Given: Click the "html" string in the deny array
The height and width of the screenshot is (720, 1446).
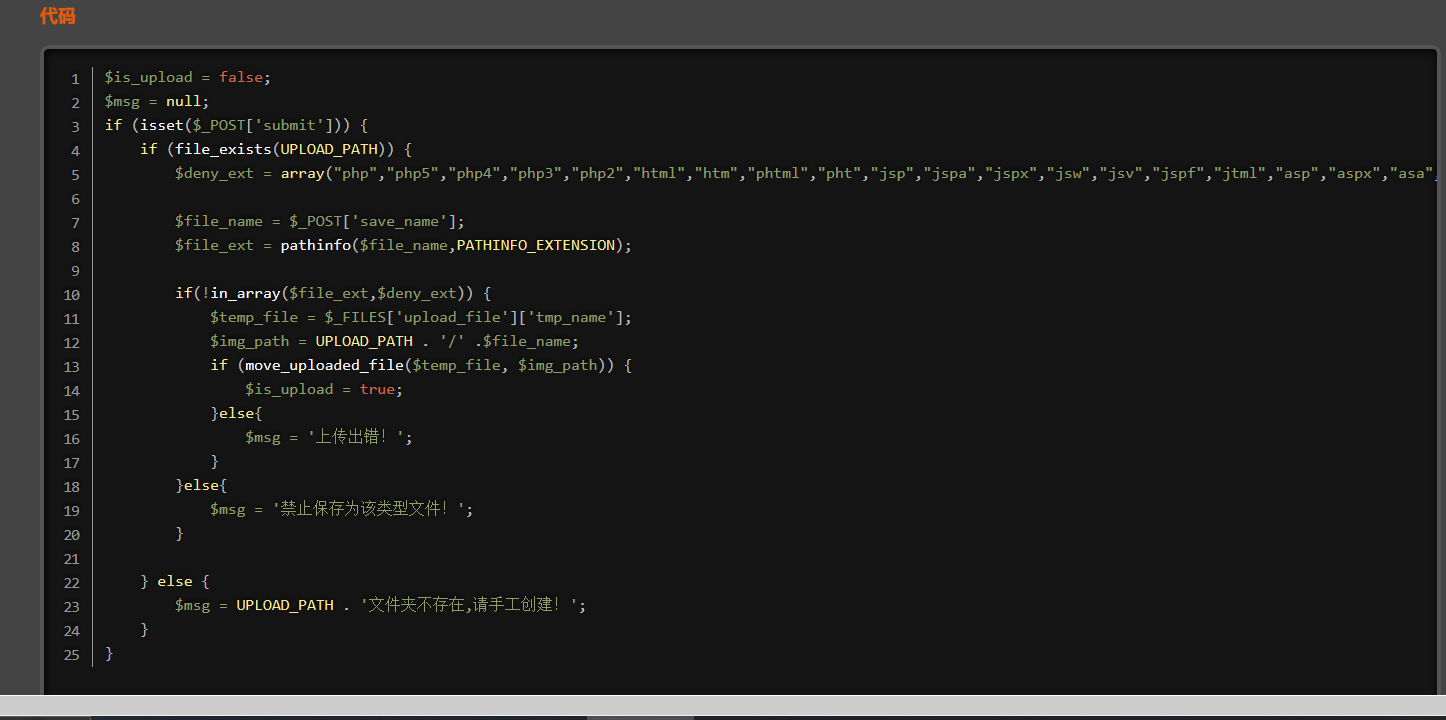Looking at the screenshot, I should 659,173.
